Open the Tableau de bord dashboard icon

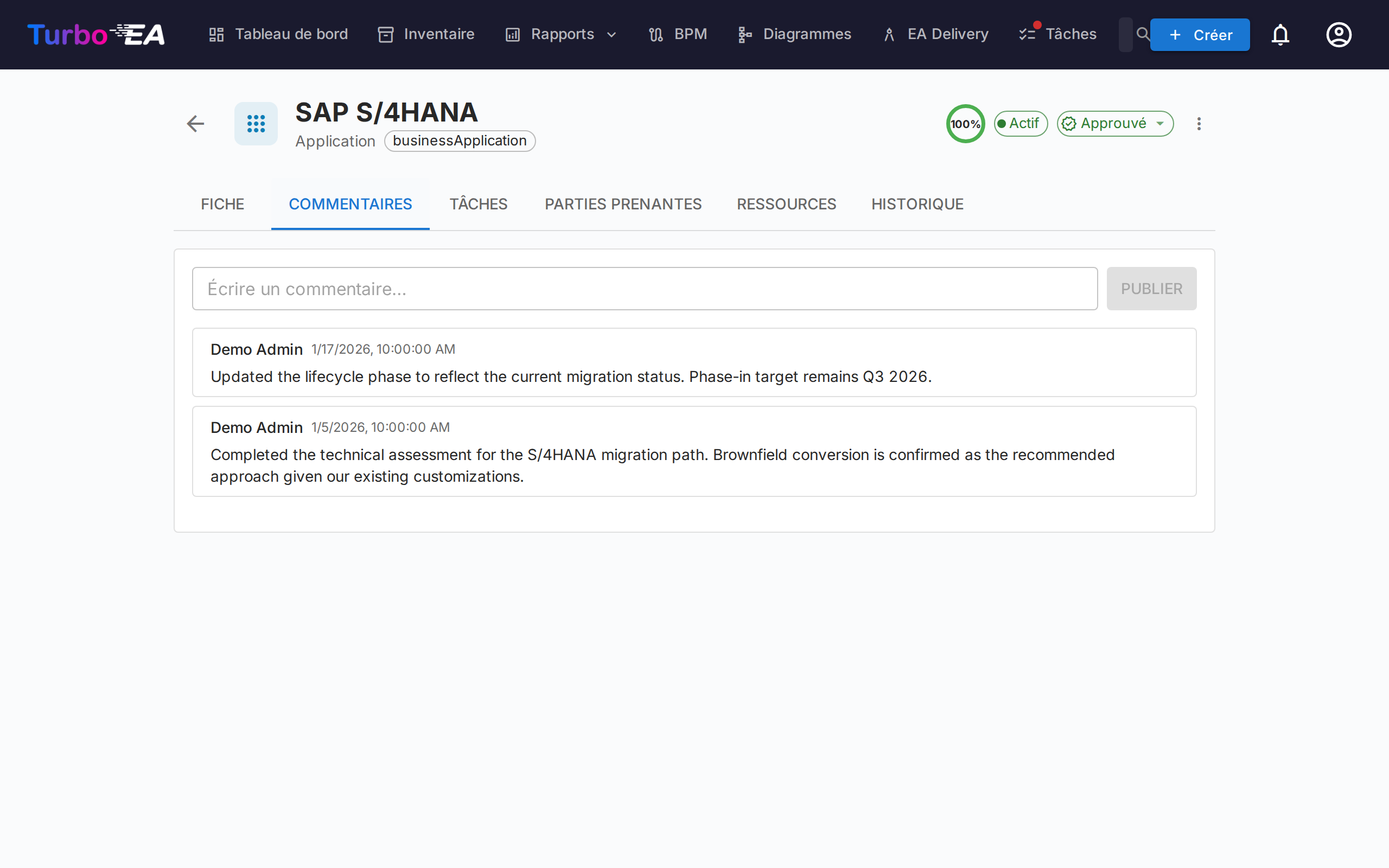click(216, 34)
